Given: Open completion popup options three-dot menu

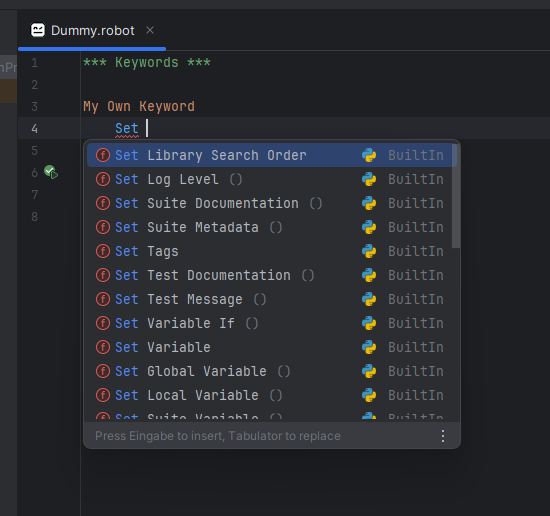Looking at the screenshot, I should (x=443, y=436).
